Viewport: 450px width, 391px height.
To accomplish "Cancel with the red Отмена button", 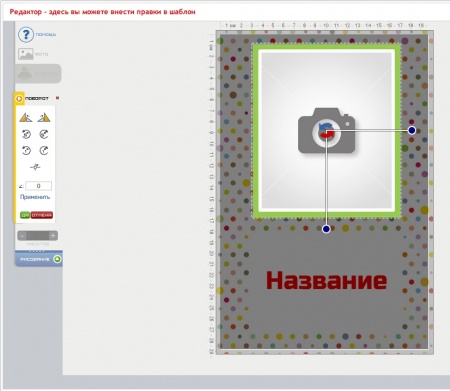I will 42,215.
